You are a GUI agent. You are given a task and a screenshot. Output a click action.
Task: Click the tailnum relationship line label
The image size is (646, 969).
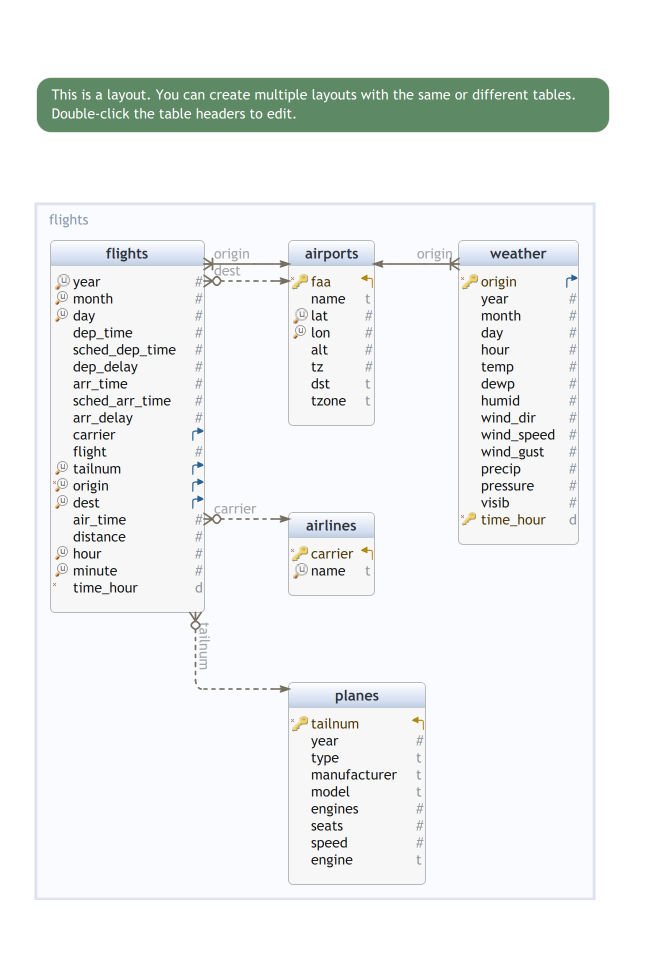[x=203, y=645]
